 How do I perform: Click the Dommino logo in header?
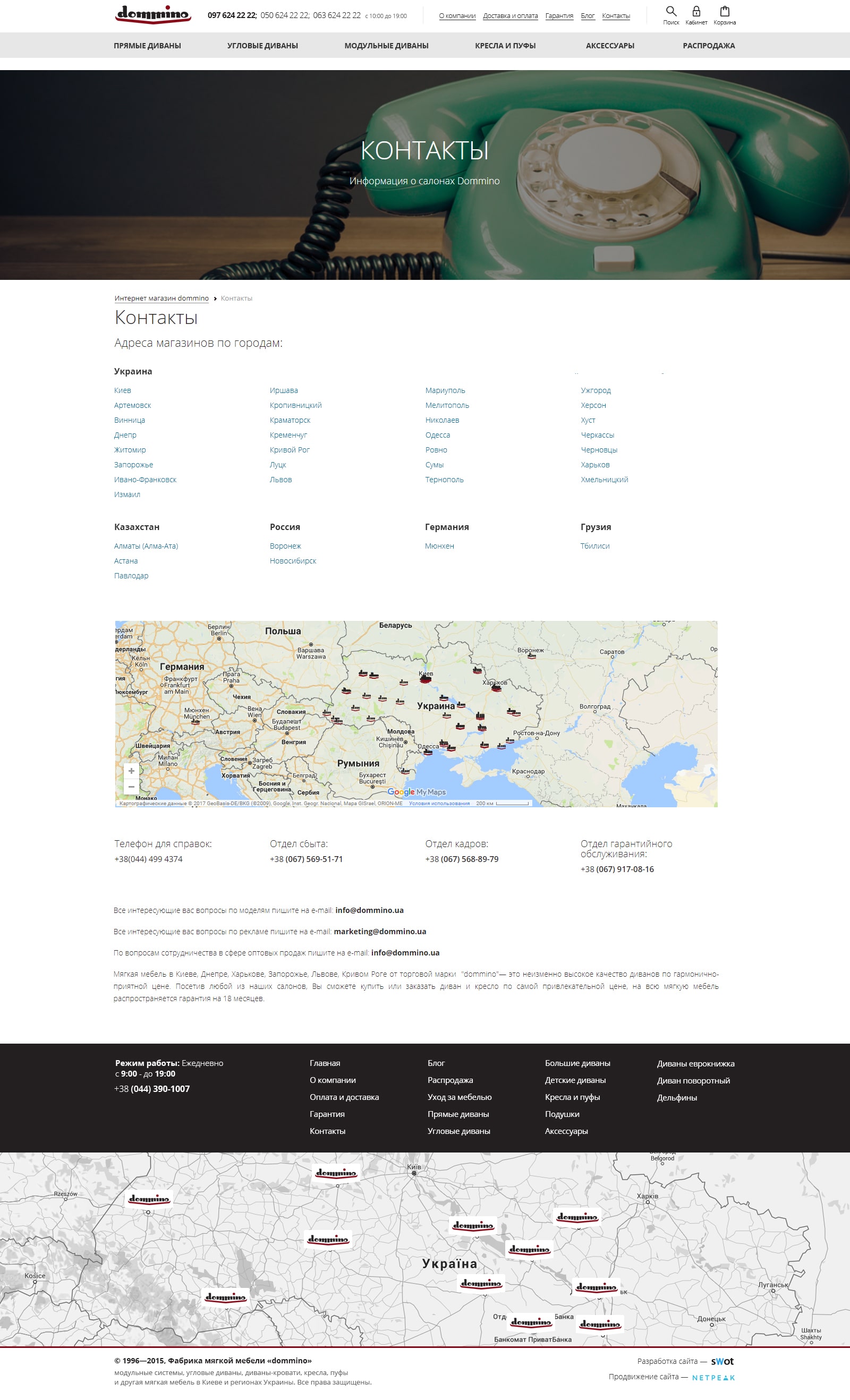click(x=153, y=14)
